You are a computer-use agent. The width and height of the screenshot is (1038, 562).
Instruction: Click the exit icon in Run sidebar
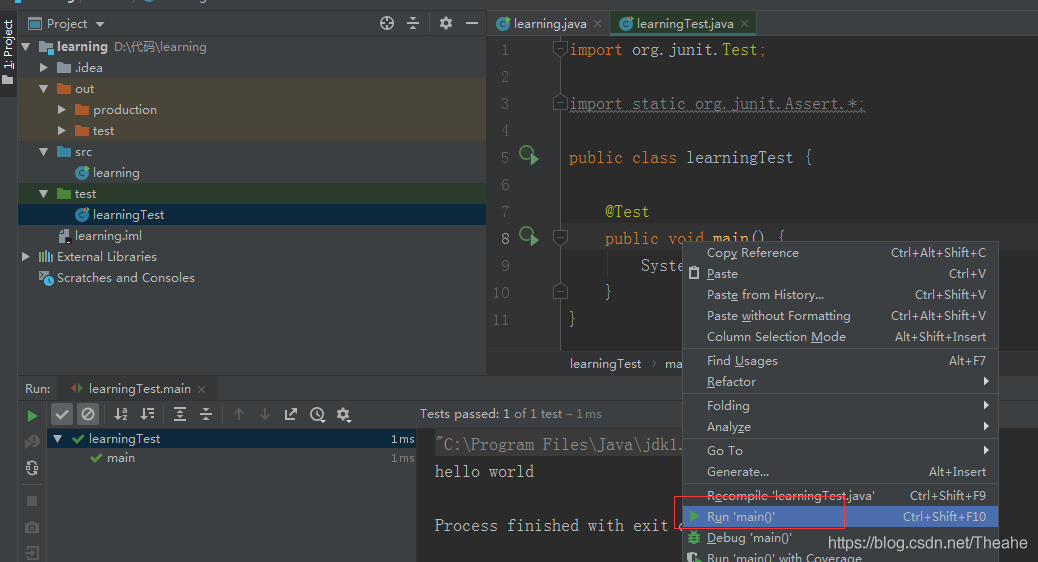tap(32, 553)
